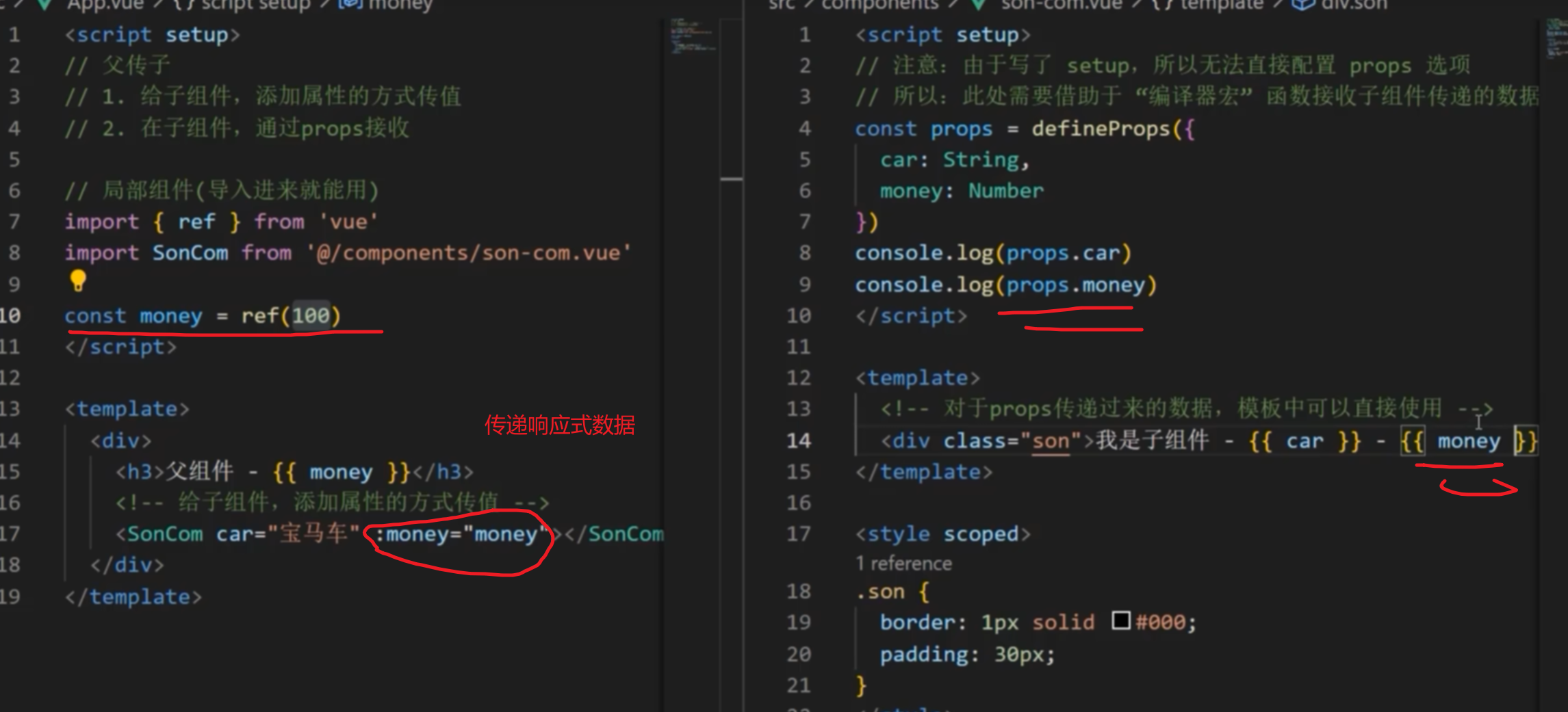Screen dimensions: 1568x712
Task: Place cursor on comment '// 父传子' in App.vue
Action: [117, 66]
